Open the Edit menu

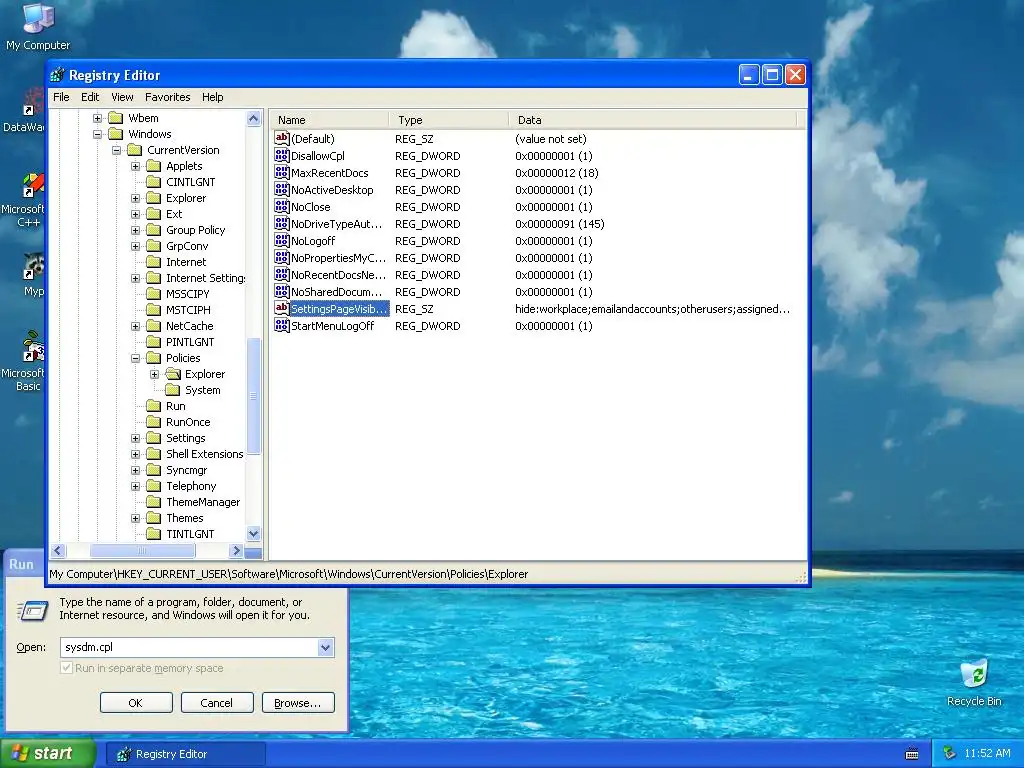(90, 97)
